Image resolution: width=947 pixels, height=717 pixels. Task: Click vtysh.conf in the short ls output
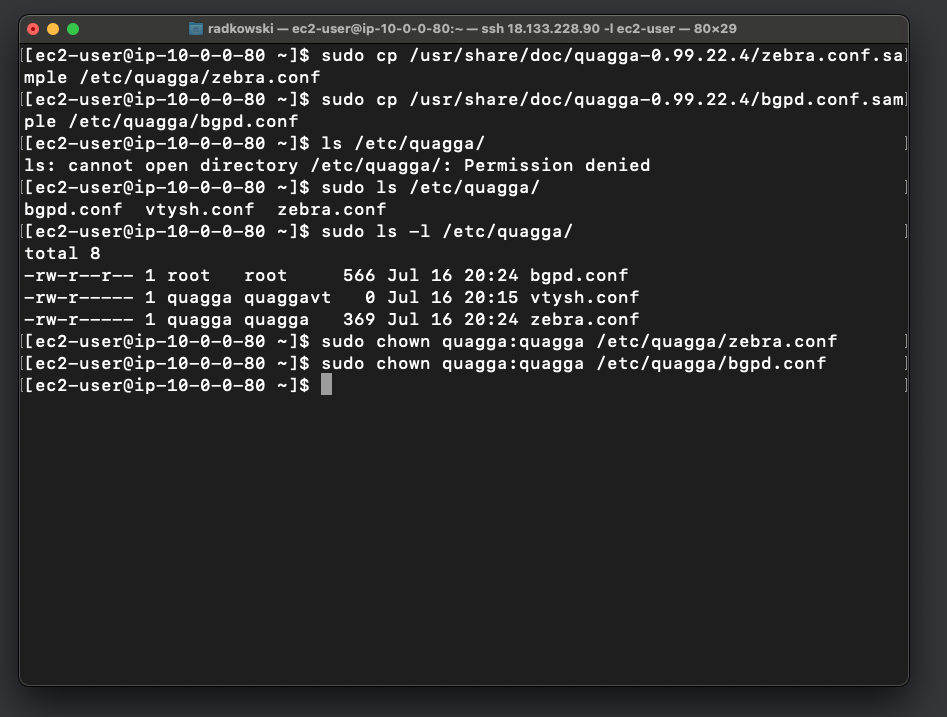point(199,210)
